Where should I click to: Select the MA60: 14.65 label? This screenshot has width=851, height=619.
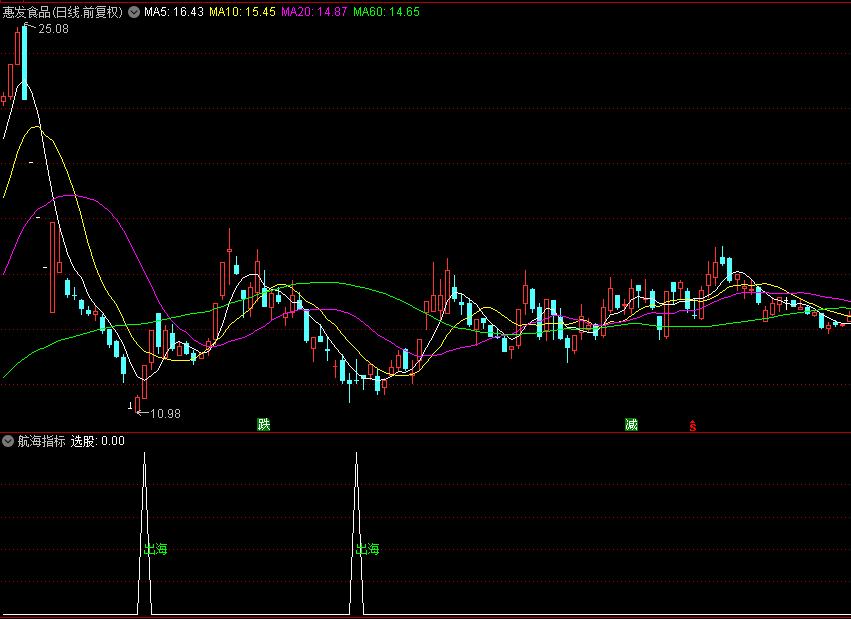coord(386,12)
